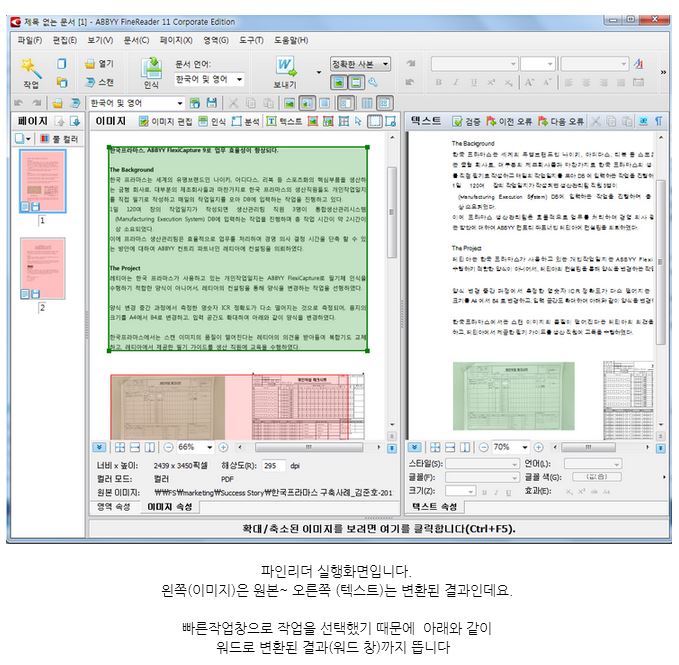679x665 pixels.
Task: Send result to Word with 보내기
Action: pyautogui.click(x=285, y=73)
